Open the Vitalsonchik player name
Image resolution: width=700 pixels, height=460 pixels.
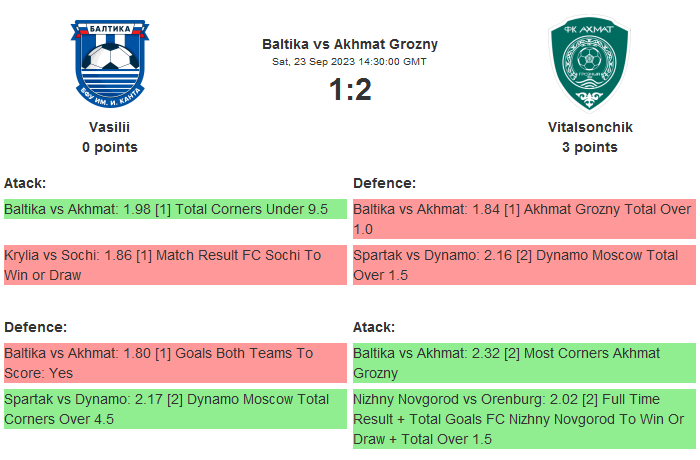click(590, 127)
